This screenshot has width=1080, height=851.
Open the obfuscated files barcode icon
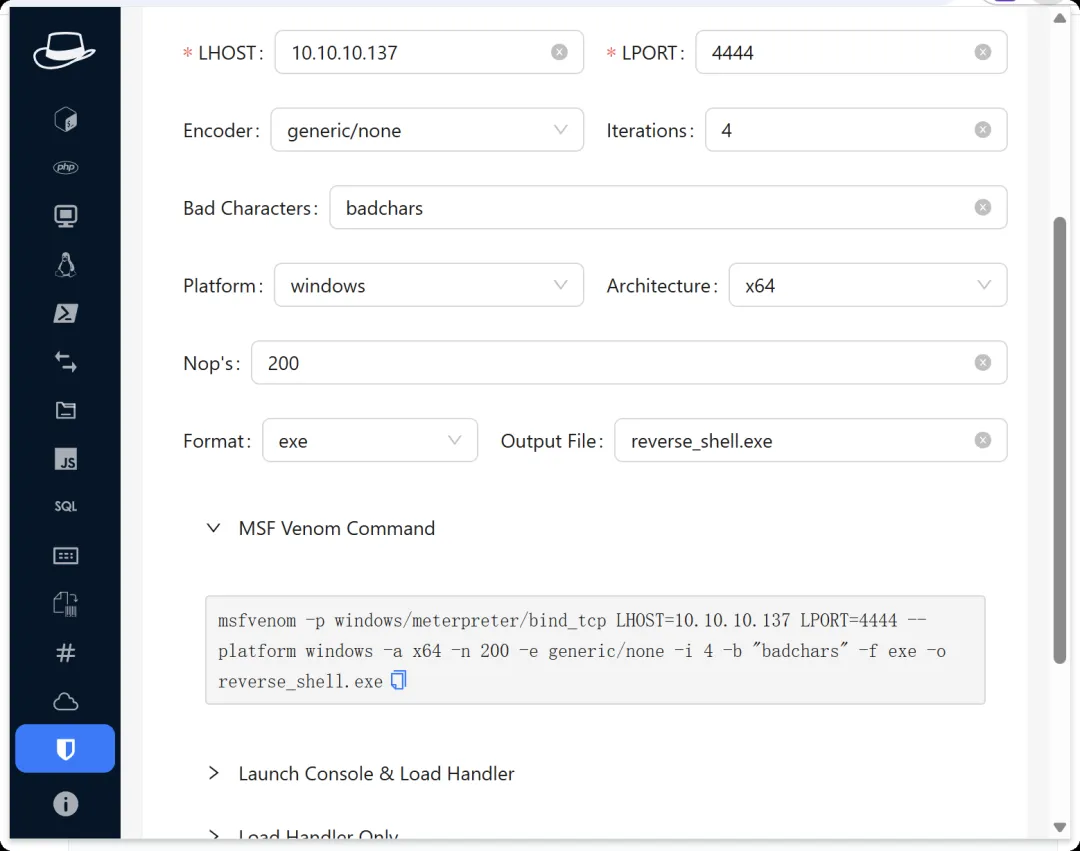coord(65,604)
